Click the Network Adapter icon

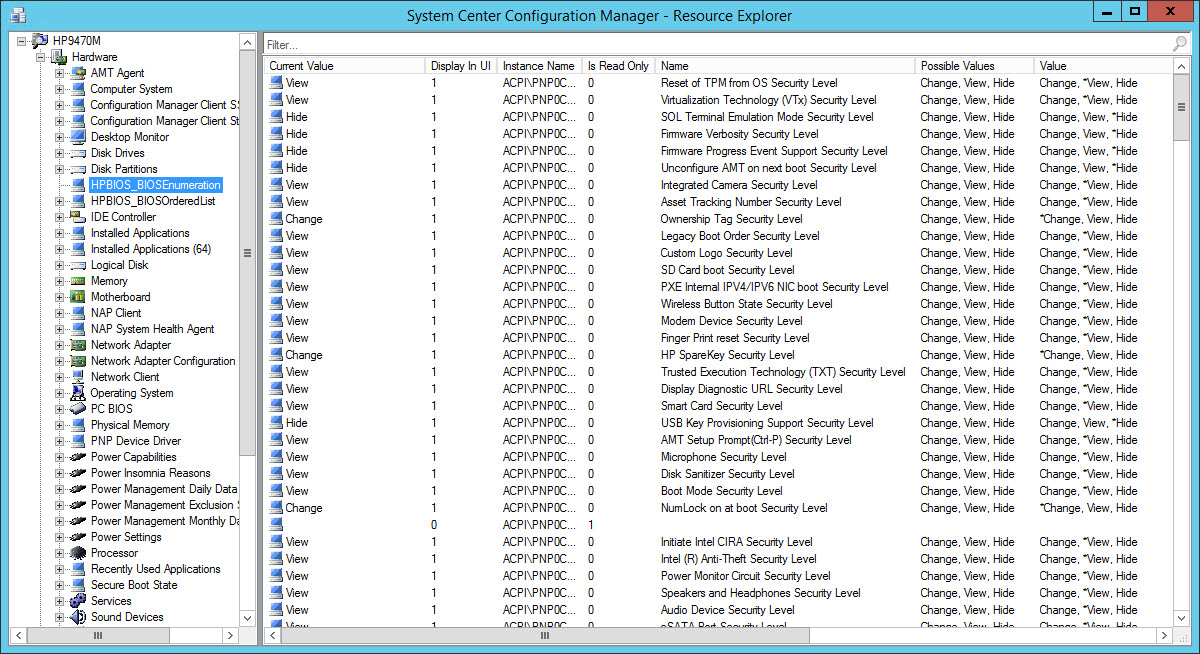tap(78, 345)
